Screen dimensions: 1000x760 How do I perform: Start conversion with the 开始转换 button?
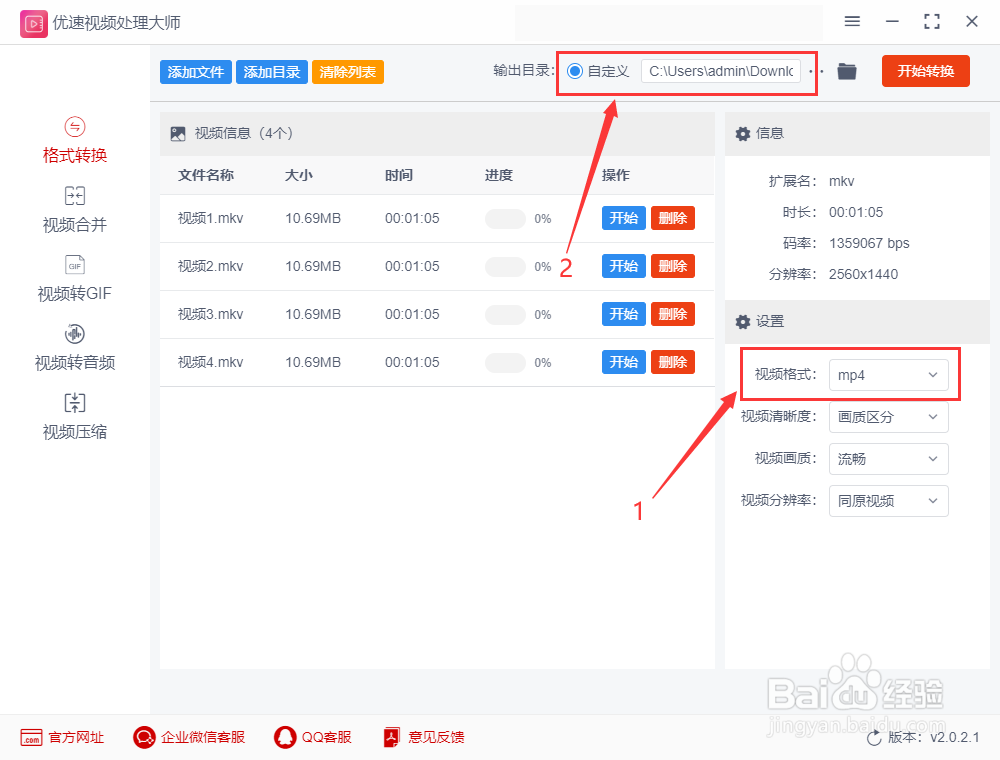pyautogui.click(x=925, y=71)
